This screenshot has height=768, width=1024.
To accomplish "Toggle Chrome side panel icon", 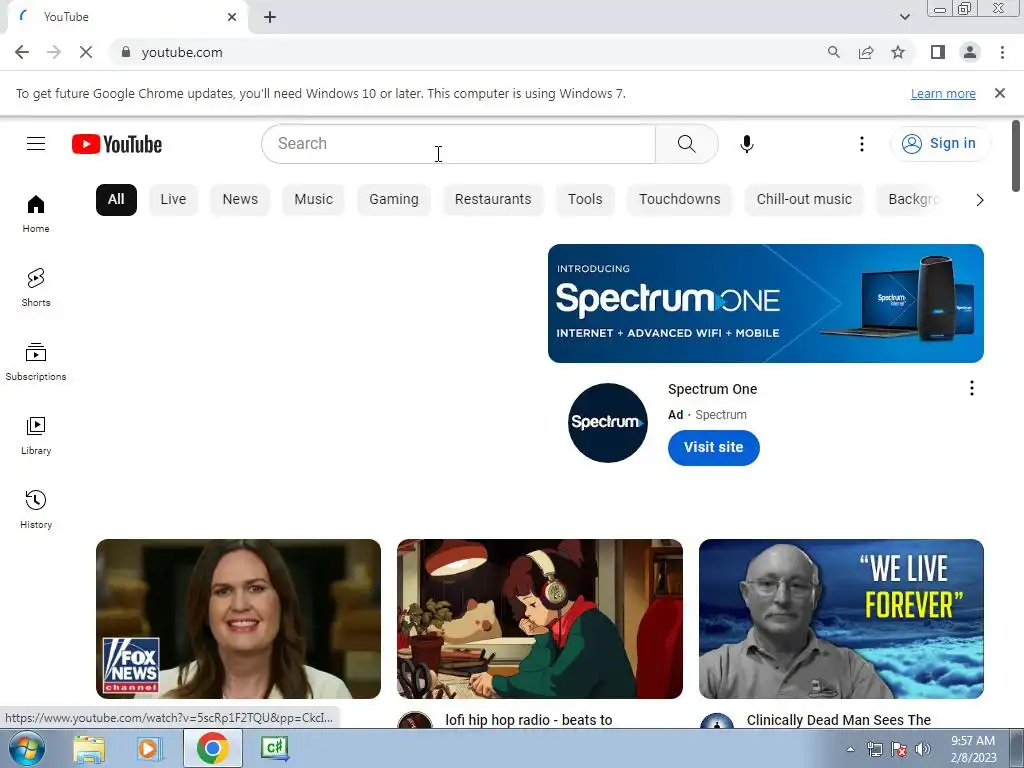I will coord(938,52).
